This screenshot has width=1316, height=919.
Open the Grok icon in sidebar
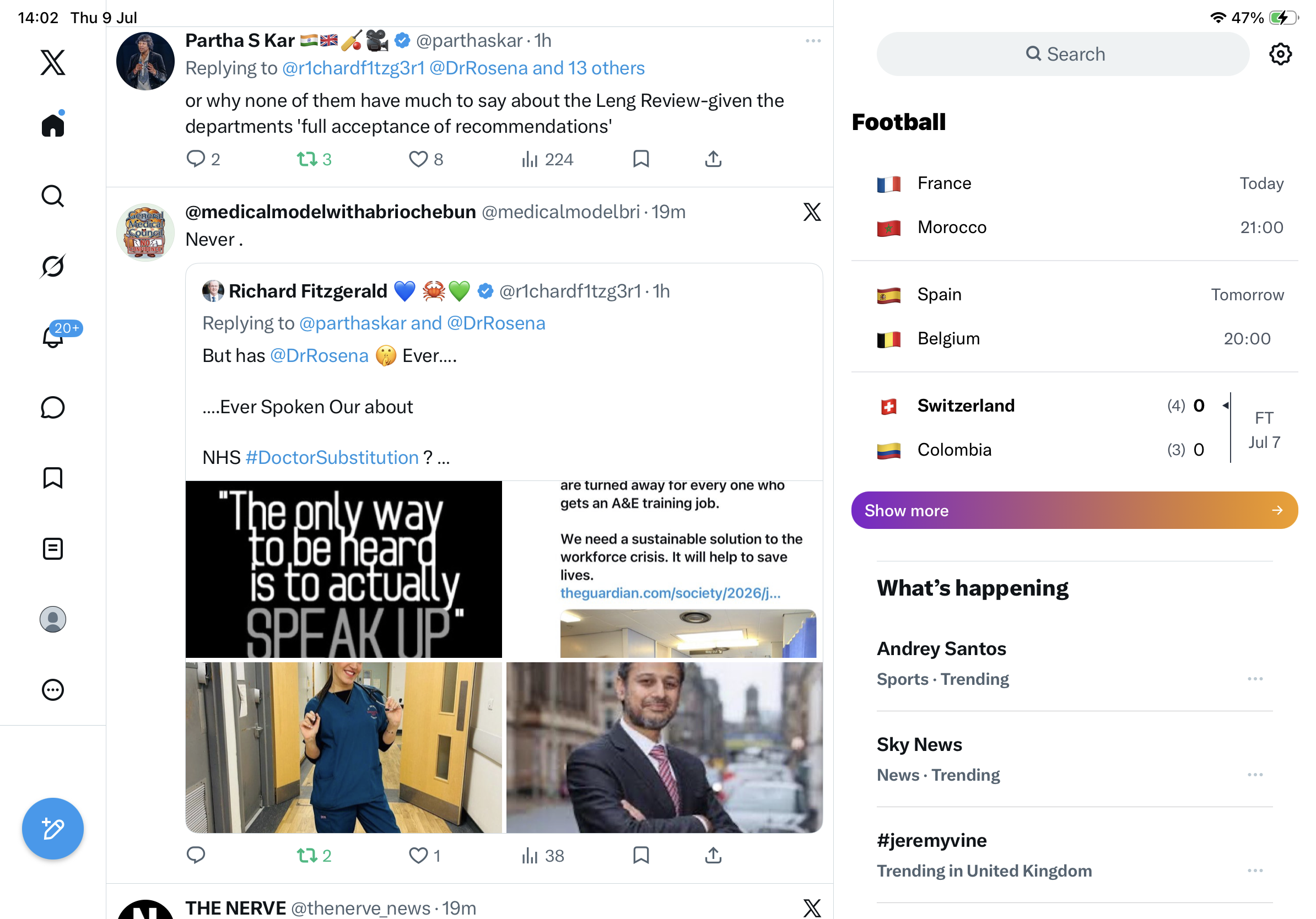tap(53, 267)
